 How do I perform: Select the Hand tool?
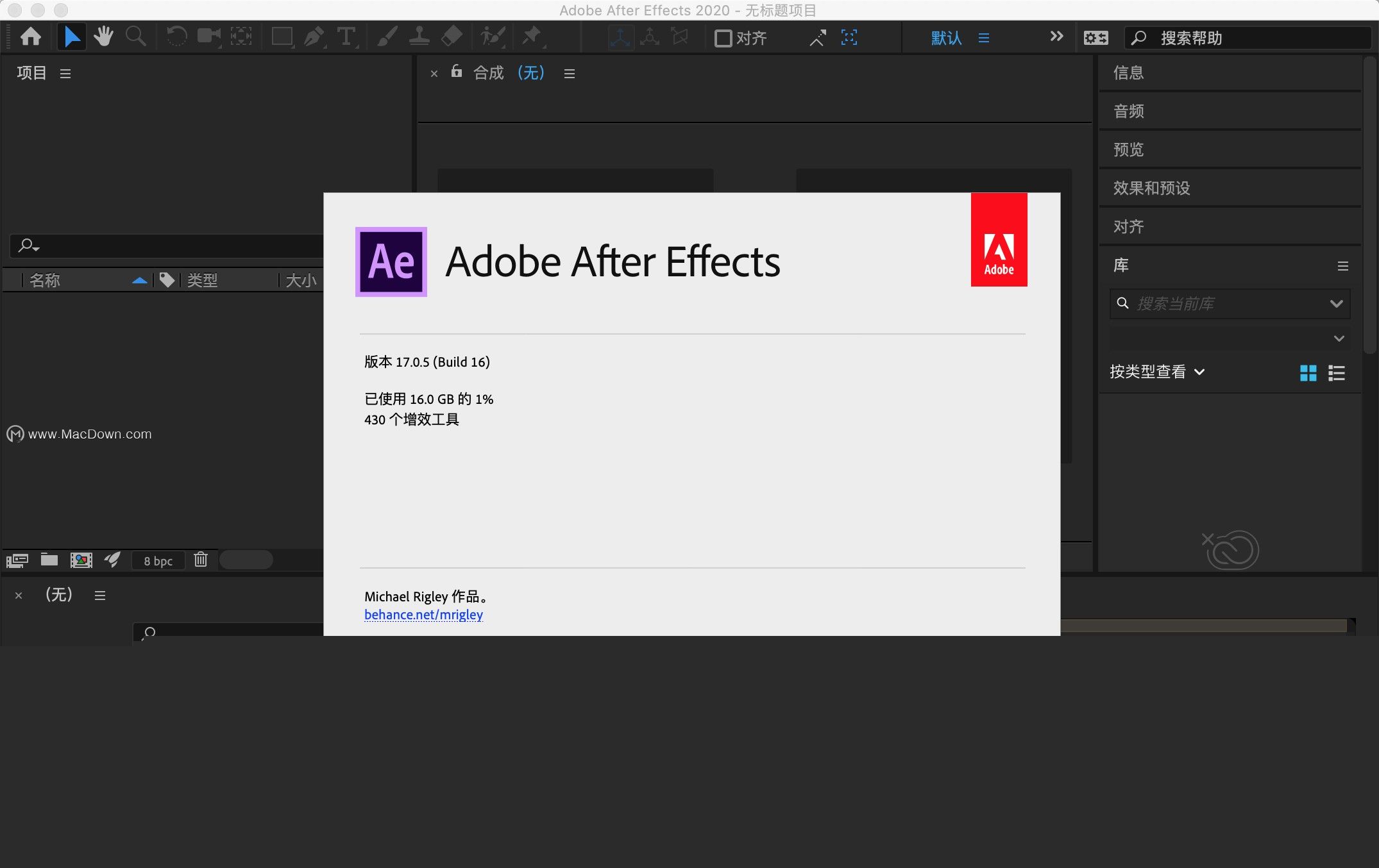pyautogui.click(x=103, y=37)
